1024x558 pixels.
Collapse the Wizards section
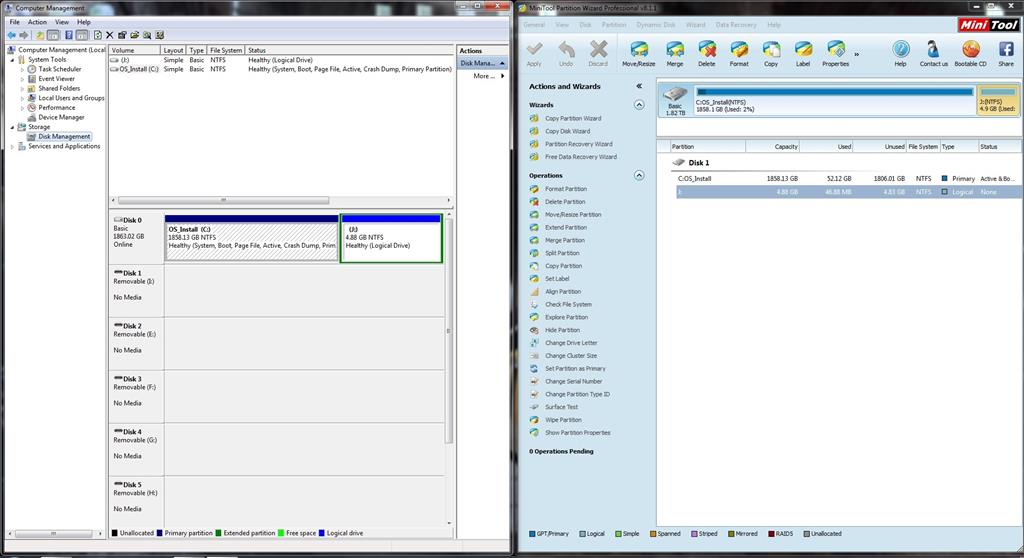coord(639,105)
